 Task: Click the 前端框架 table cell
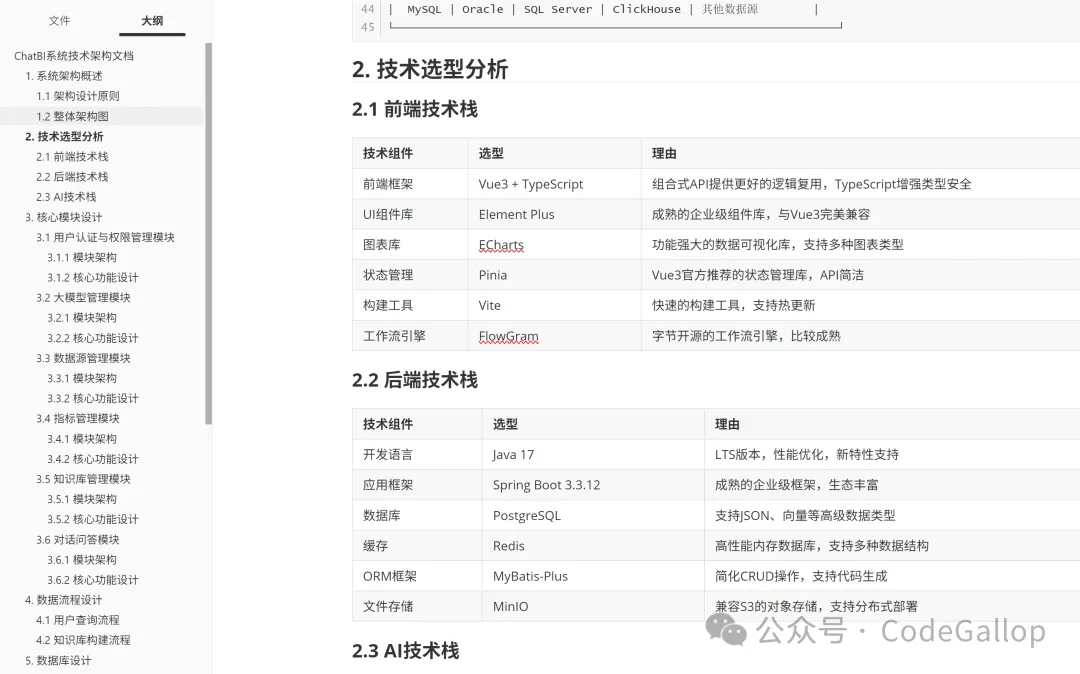[x=411, y=184]
